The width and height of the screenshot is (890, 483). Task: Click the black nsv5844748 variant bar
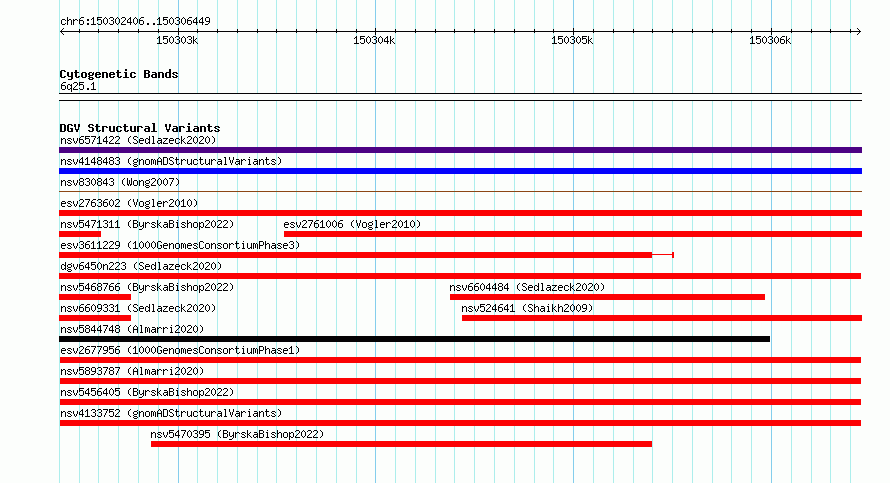(414, 339)
